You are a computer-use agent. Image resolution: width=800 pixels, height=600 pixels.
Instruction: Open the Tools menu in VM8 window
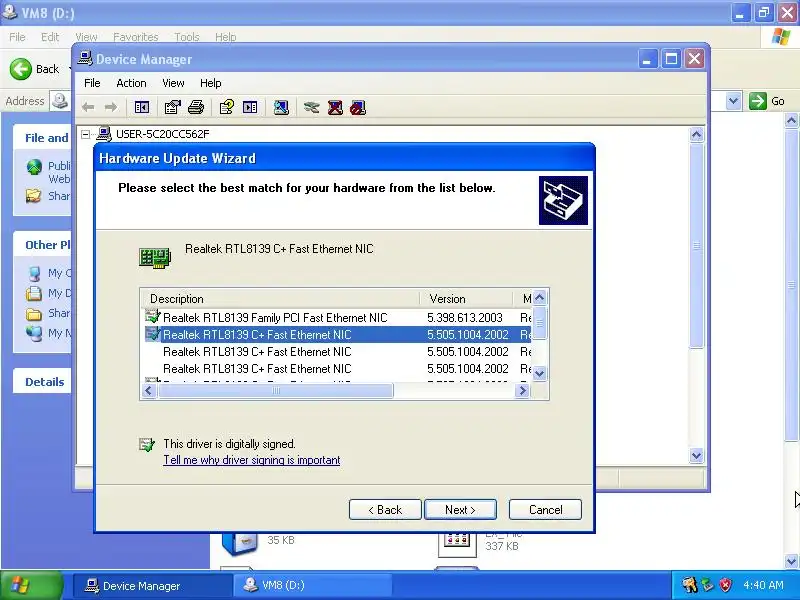pos(187,37)
